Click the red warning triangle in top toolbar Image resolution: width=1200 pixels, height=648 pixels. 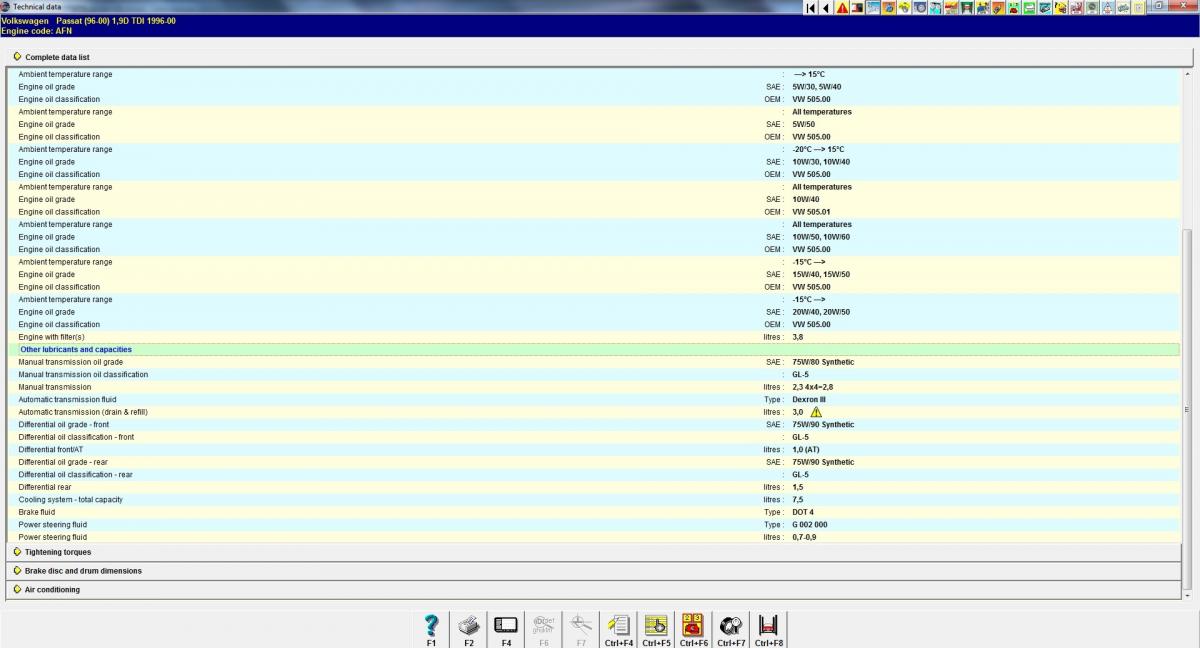[842, 7]
